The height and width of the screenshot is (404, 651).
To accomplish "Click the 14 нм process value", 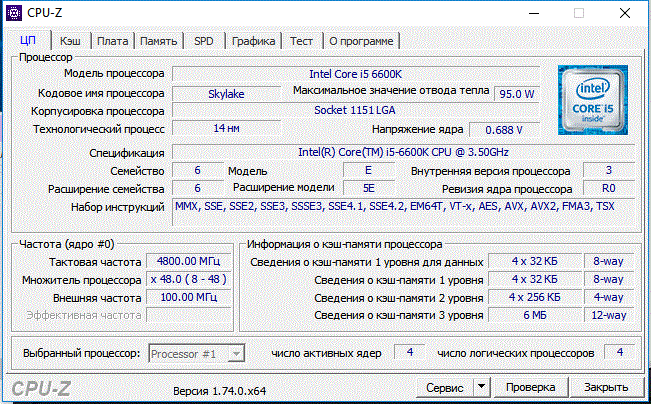I will coord(226,128).
